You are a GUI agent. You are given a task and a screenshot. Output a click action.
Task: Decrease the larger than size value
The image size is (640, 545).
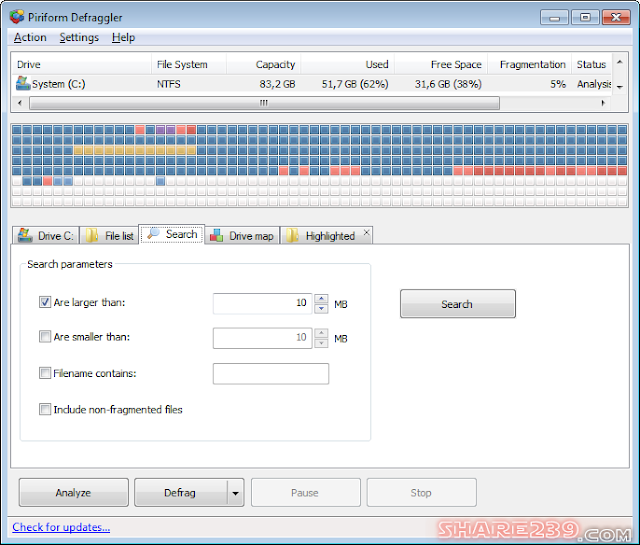pos(321,309)
